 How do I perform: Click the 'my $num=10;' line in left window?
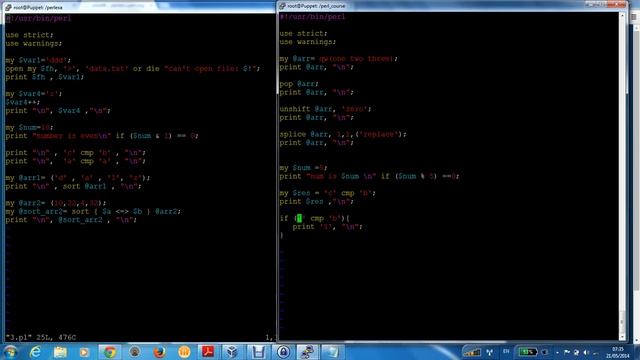point(29,127)
